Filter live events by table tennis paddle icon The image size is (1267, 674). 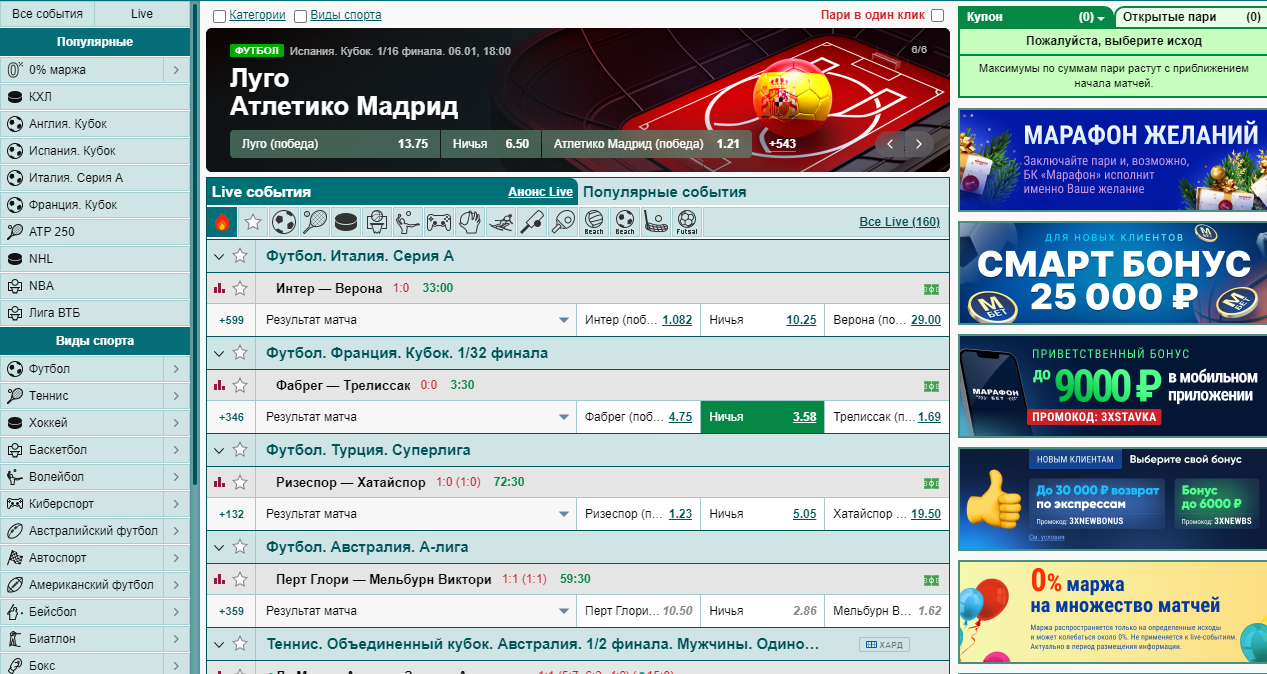pyautogui.click(x=562, y=221)
